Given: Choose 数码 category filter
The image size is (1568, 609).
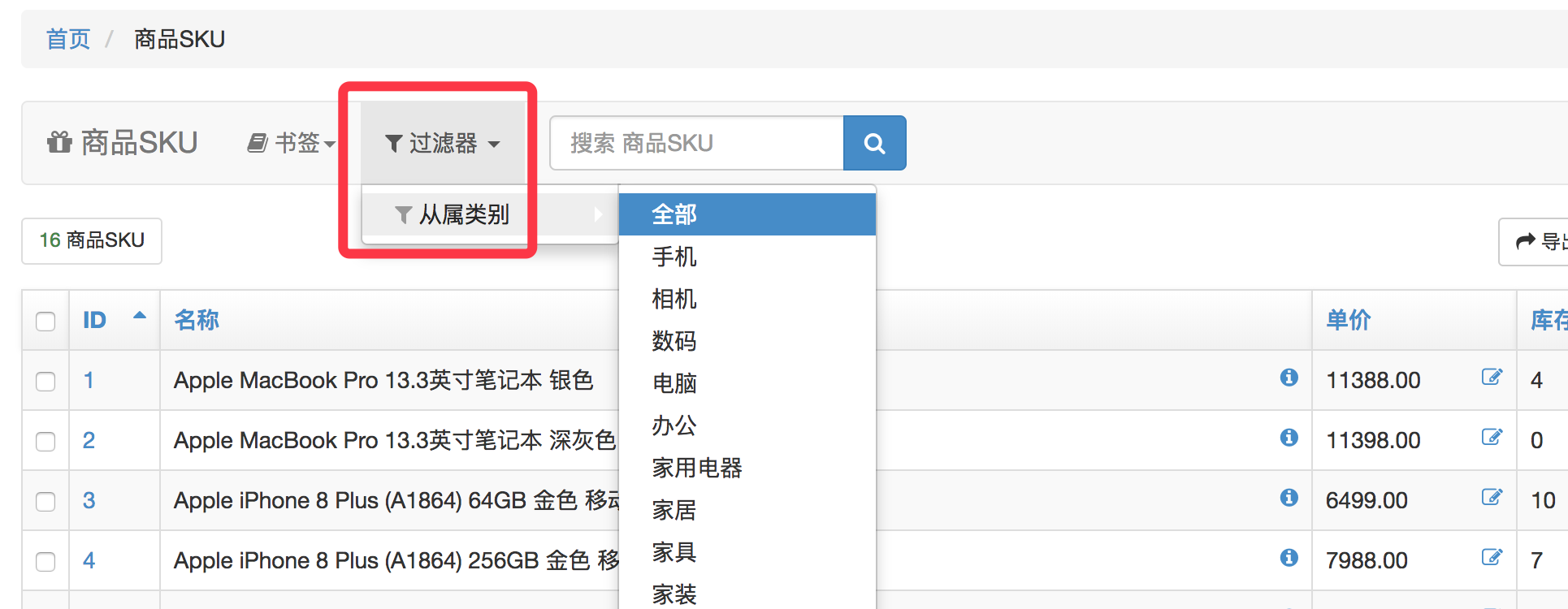Looking at the screenshot, I should click(747, 341).
